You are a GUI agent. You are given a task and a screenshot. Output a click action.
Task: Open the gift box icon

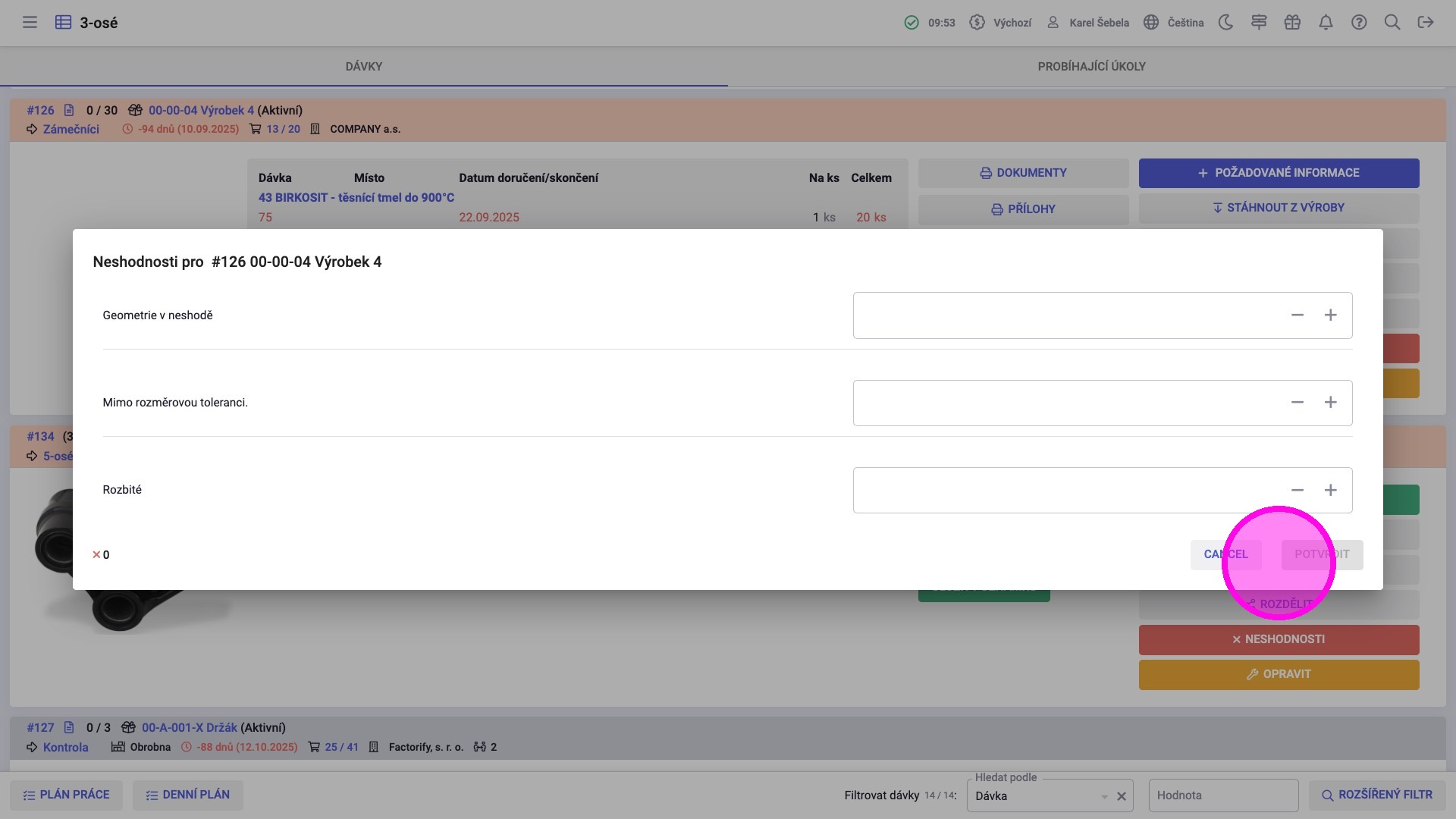pos(1292,23)
